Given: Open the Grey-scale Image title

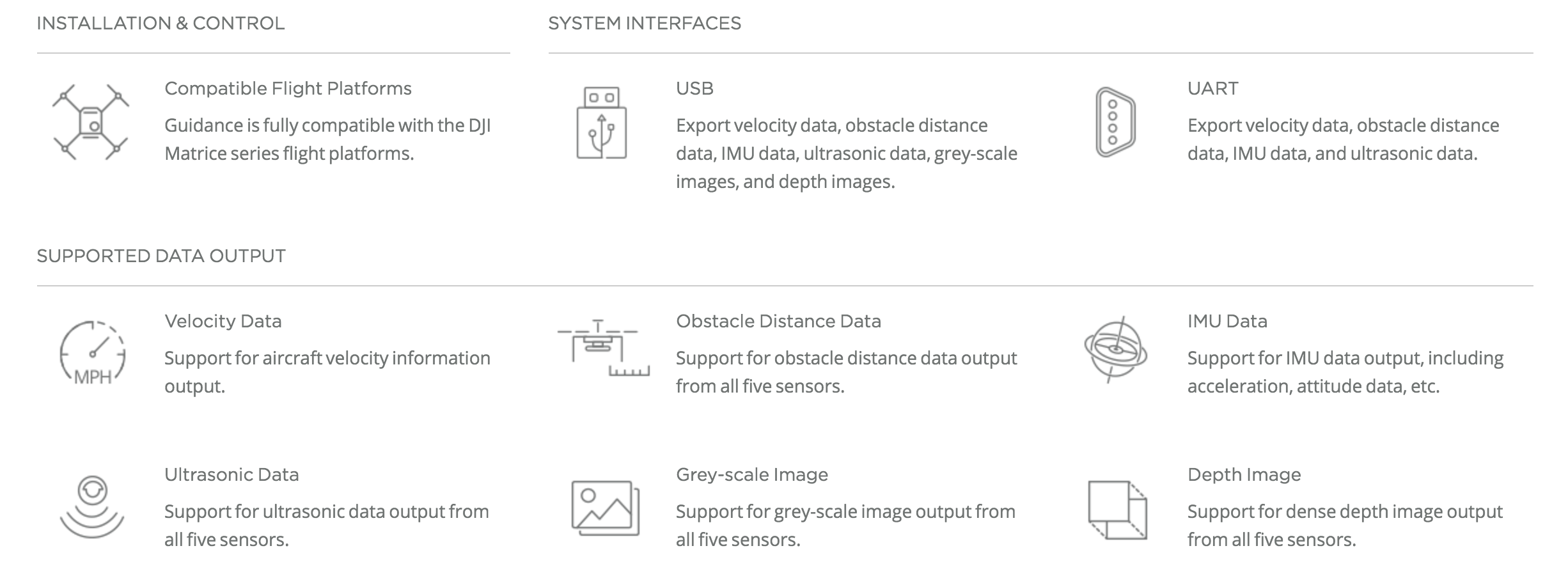Looking at the screenshot, I should tap(752, 474).
